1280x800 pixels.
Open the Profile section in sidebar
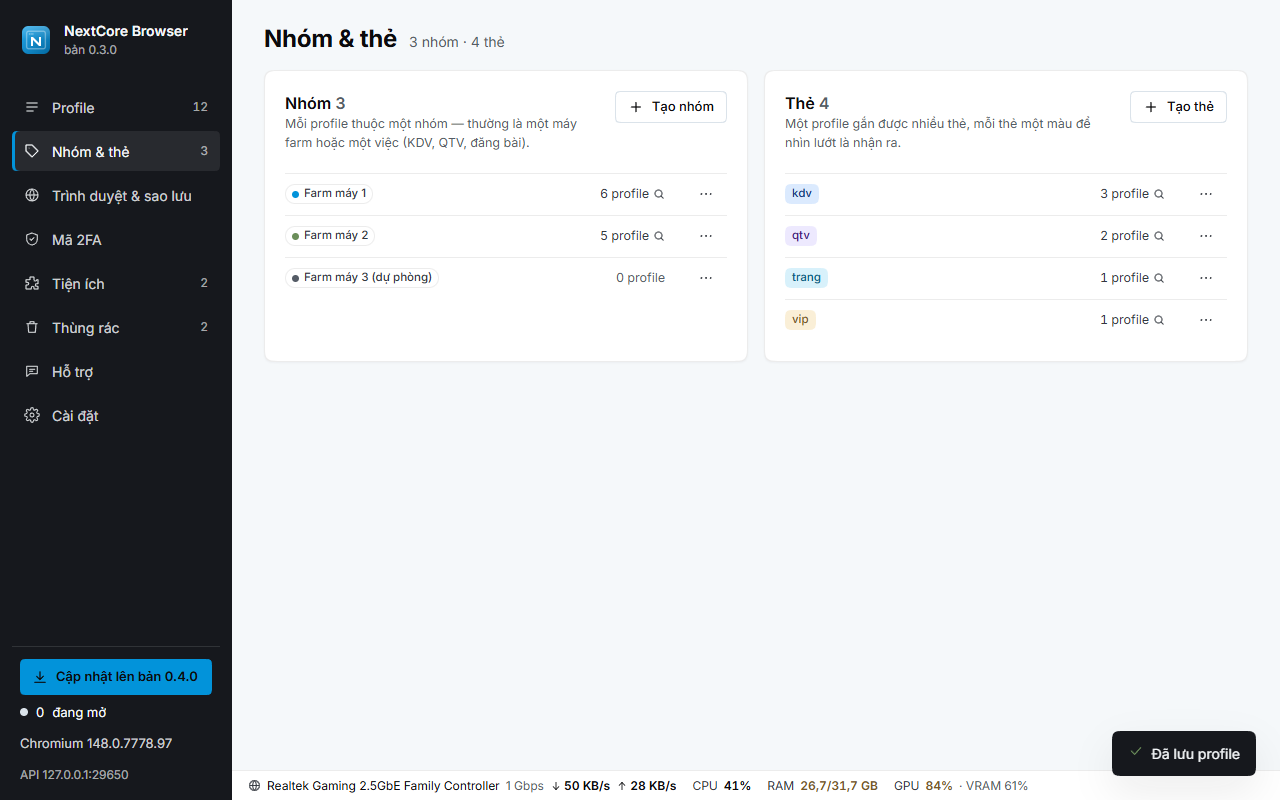[x=116, y=107]
